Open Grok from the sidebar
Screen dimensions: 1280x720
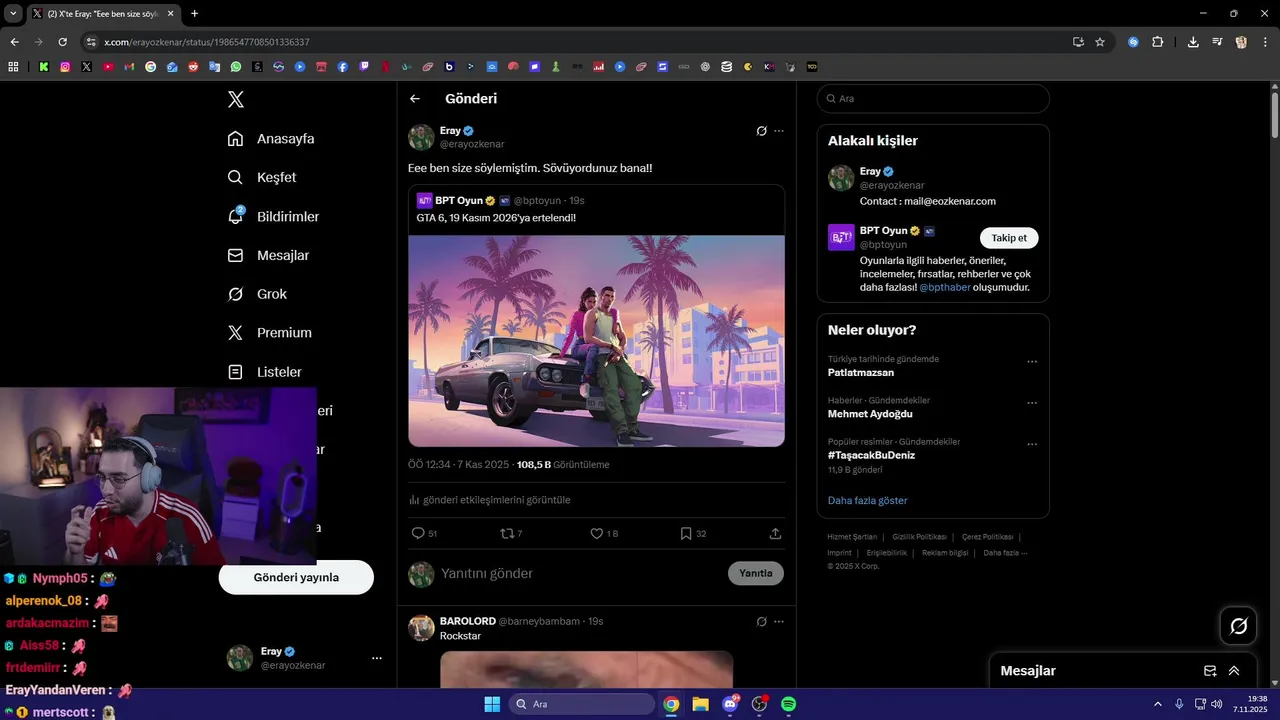(257, 294)
